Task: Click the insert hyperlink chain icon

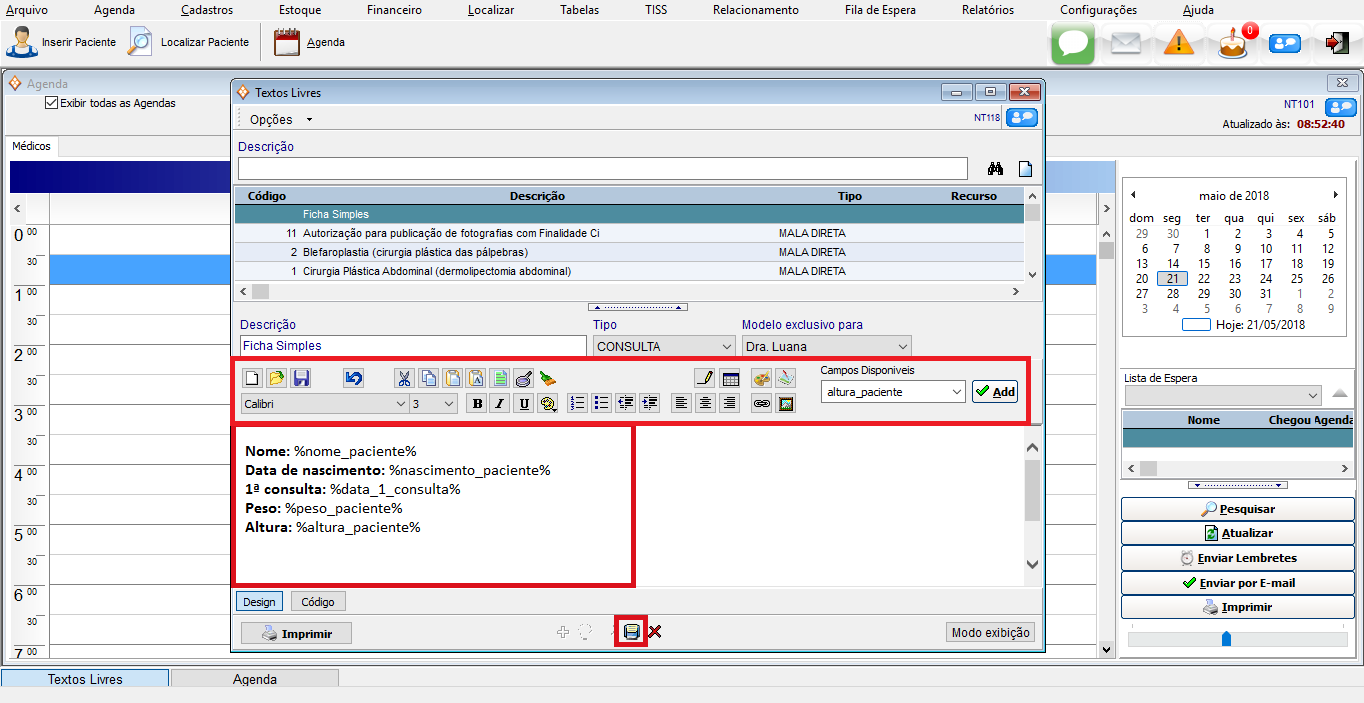Action: coord(762,404)
